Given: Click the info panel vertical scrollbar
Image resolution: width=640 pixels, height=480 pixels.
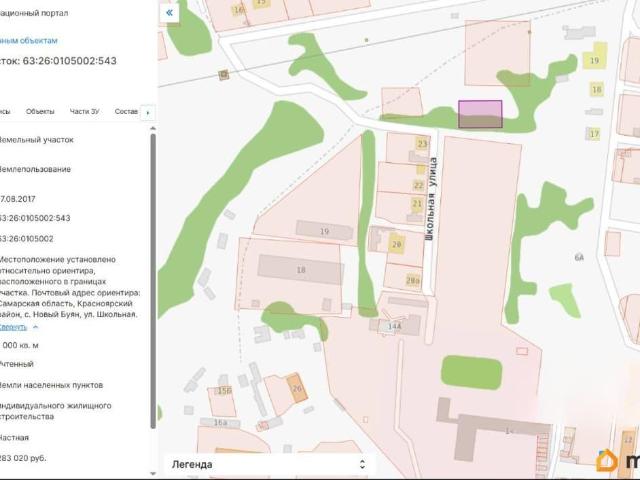Looking at the screenshot, I should click(153, 281).
